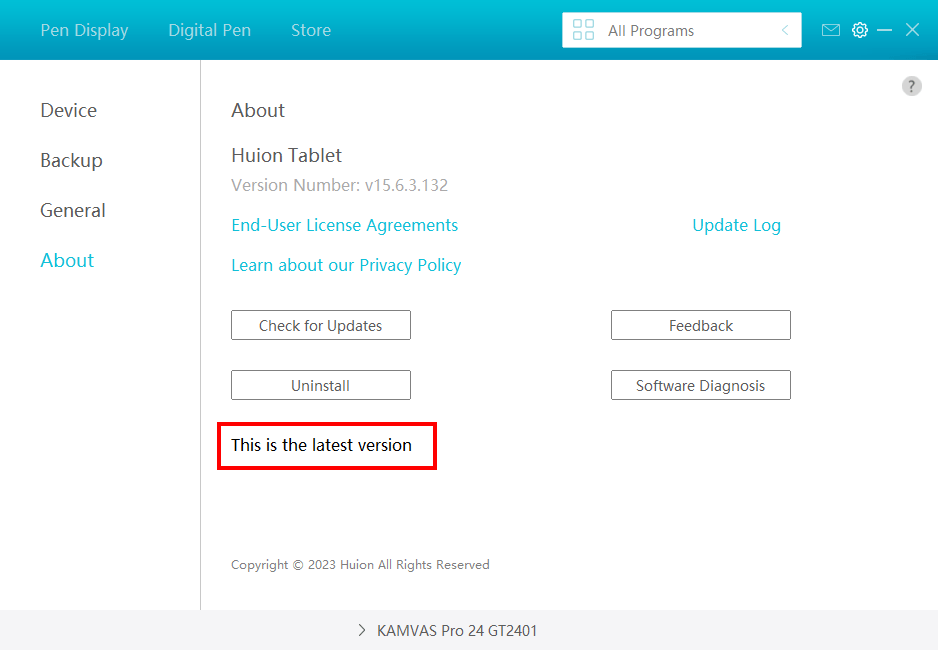Expand the KAMVAS Pro 24 device chevron
This screenshot has width=938, height=650.
click(x=361, y=630)
